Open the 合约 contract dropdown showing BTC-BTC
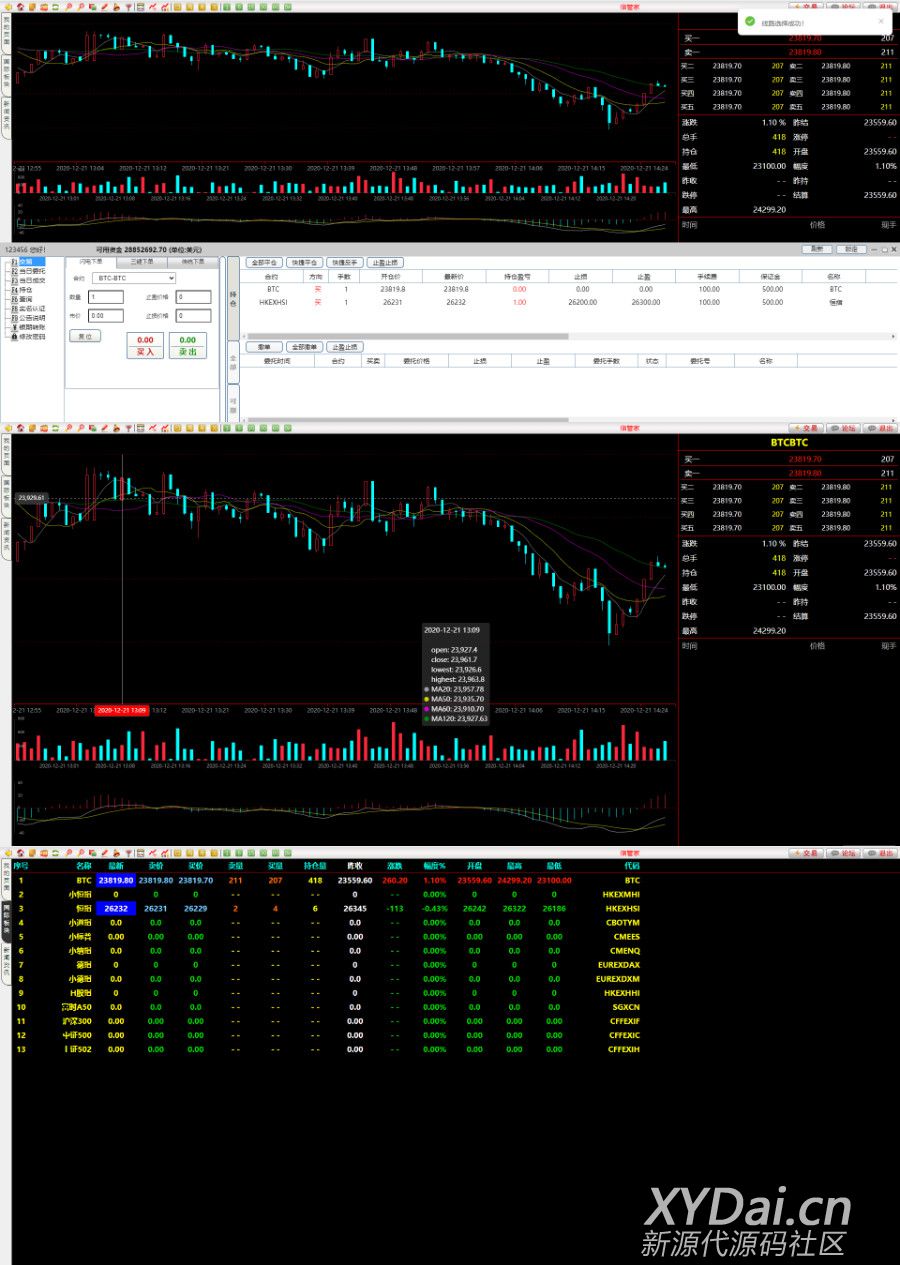This screenshot has width=900, height=1265. [133, 278]
